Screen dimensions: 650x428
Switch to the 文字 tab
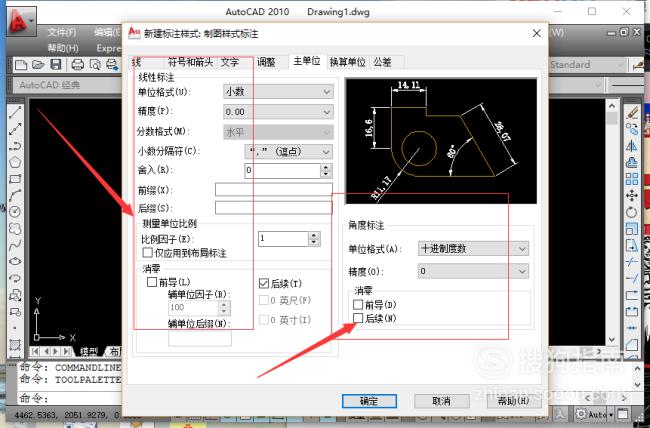tap(230, 62)
